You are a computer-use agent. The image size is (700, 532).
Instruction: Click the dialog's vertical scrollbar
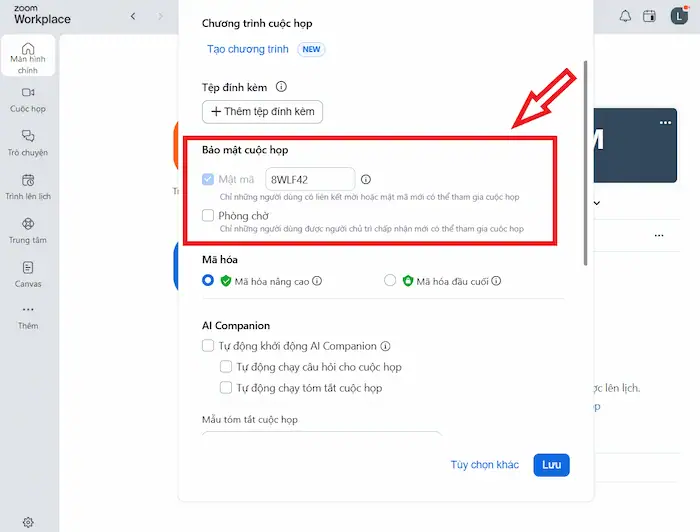pyautogui.click(x=585, y=163)
